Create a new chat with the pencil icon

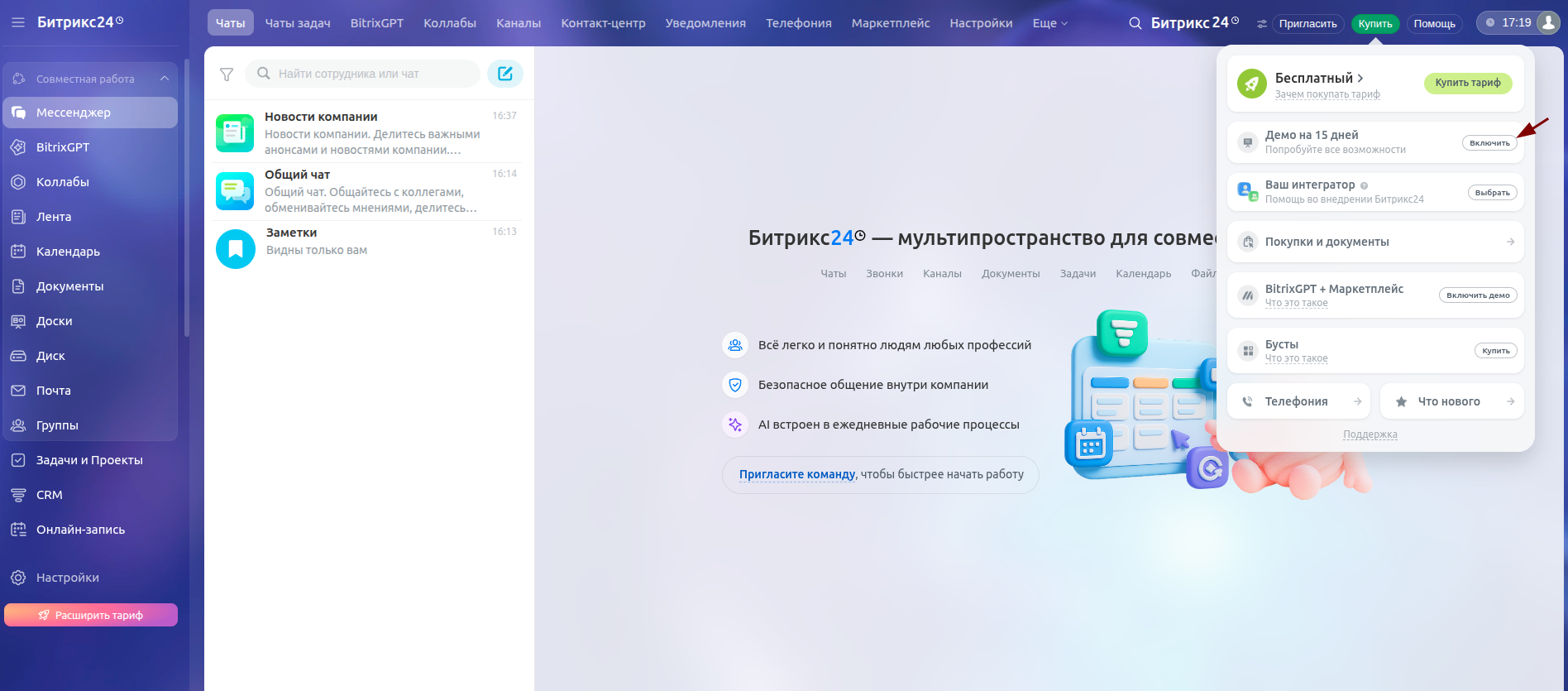coord(505,74)
